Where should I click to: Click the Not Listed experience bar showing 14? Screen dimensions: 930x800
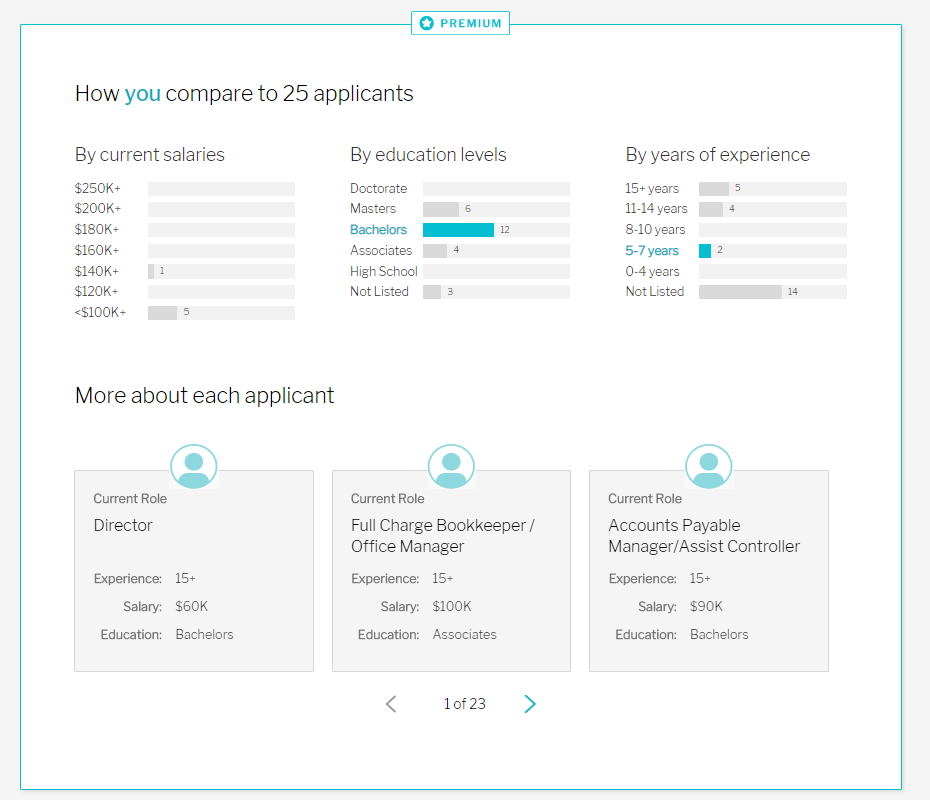740,292
